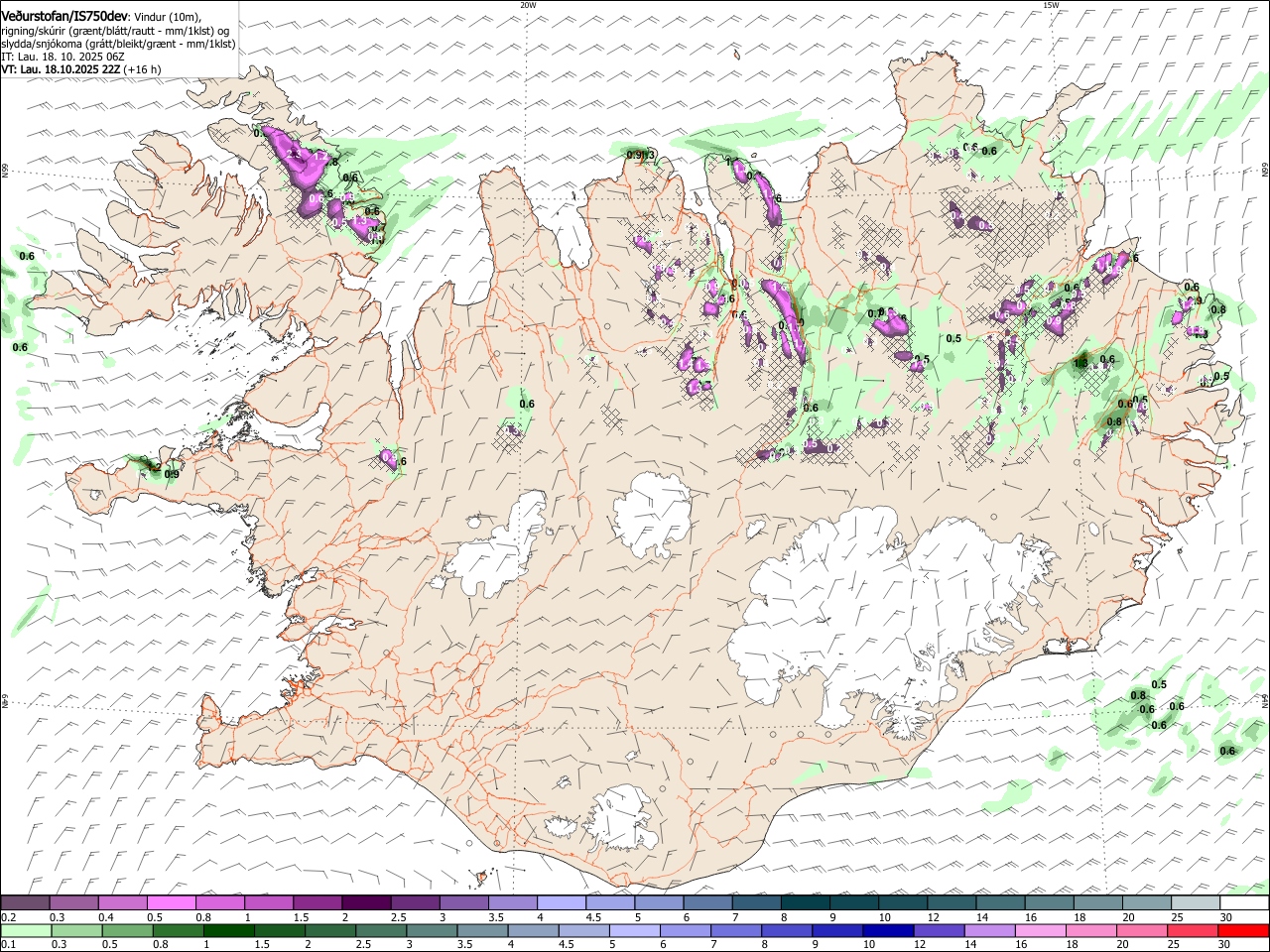Click the 15W longitude label
This screenshot has height=952, width=1270.
[1051, 5]
